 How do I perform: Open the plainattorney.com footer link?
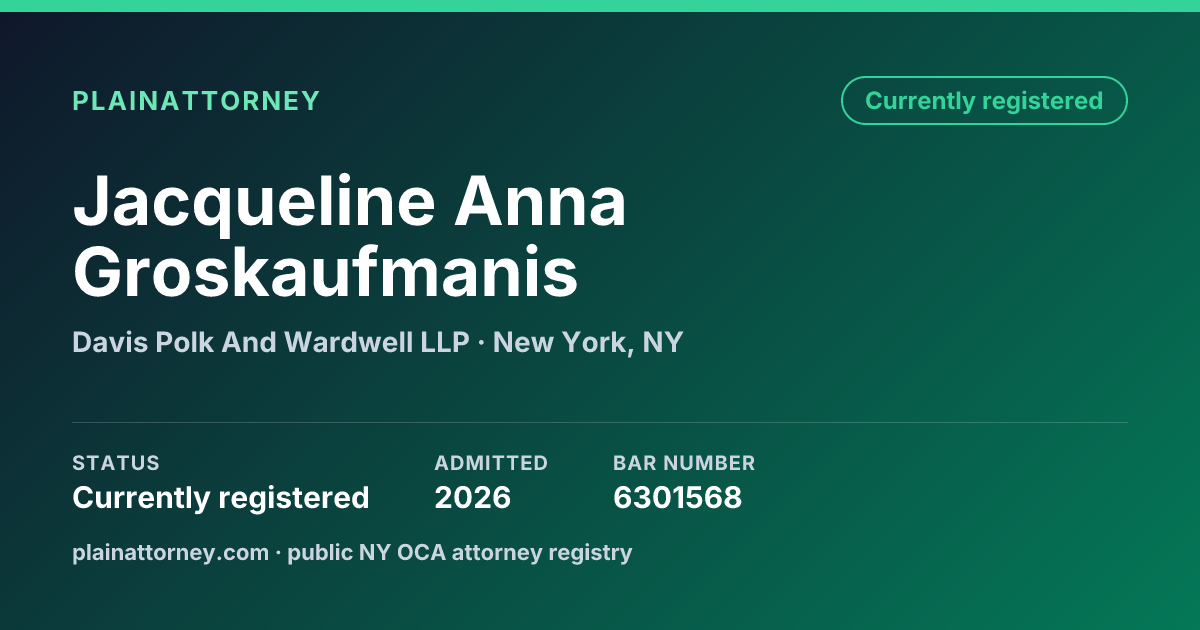(x=171, y=552)
